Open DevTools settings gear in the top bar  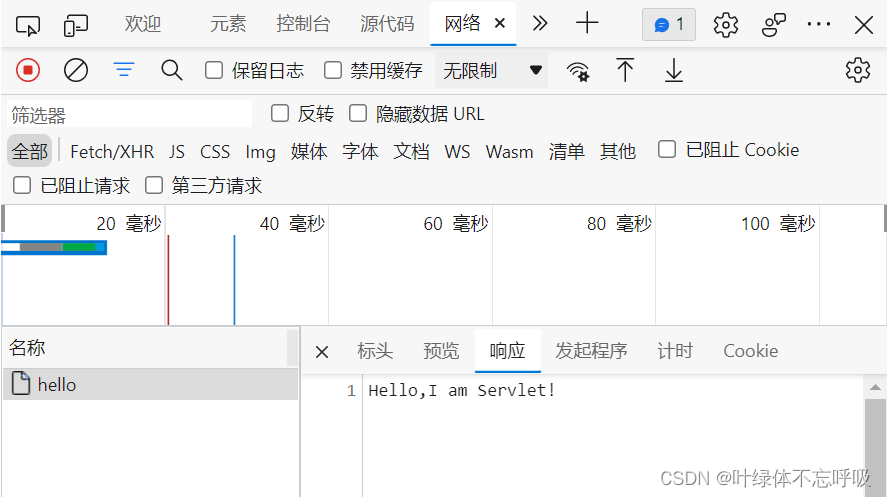tap(726, 25)
